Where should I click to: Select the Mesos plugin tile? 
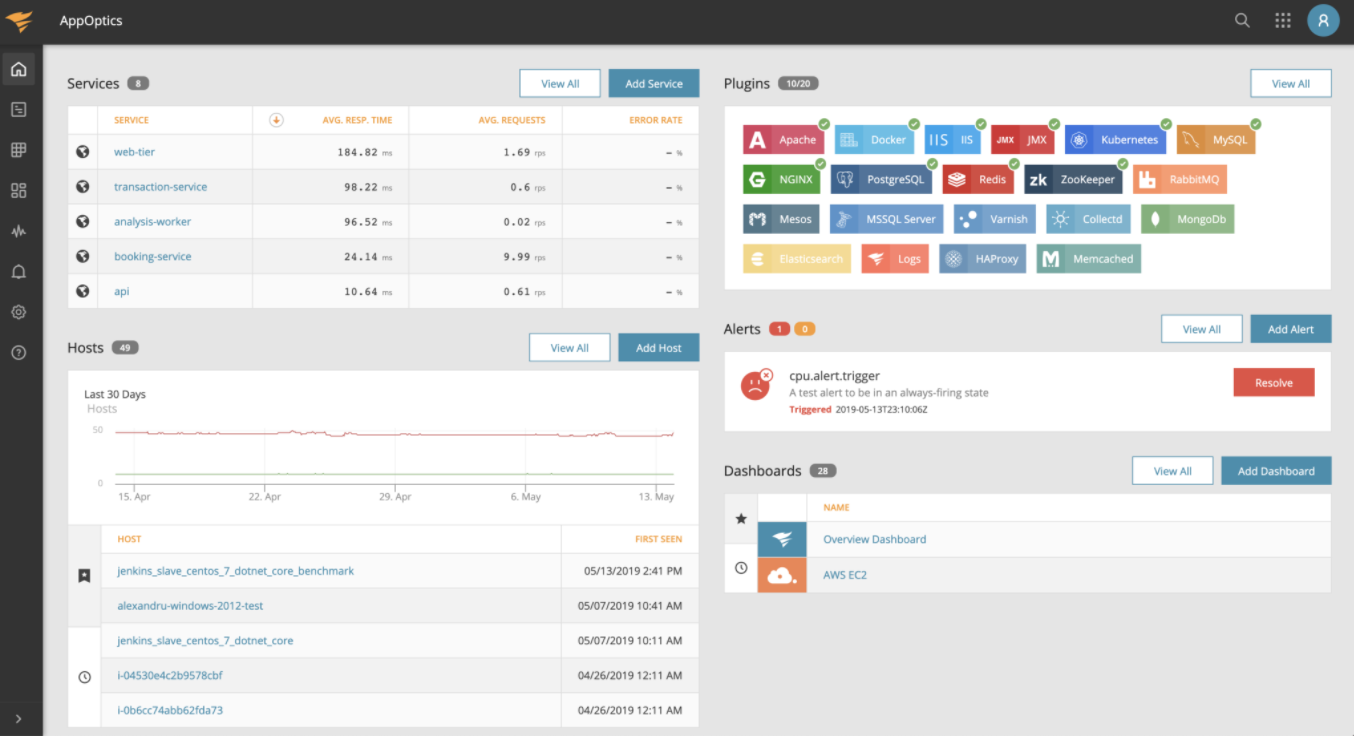coord(782,219)
